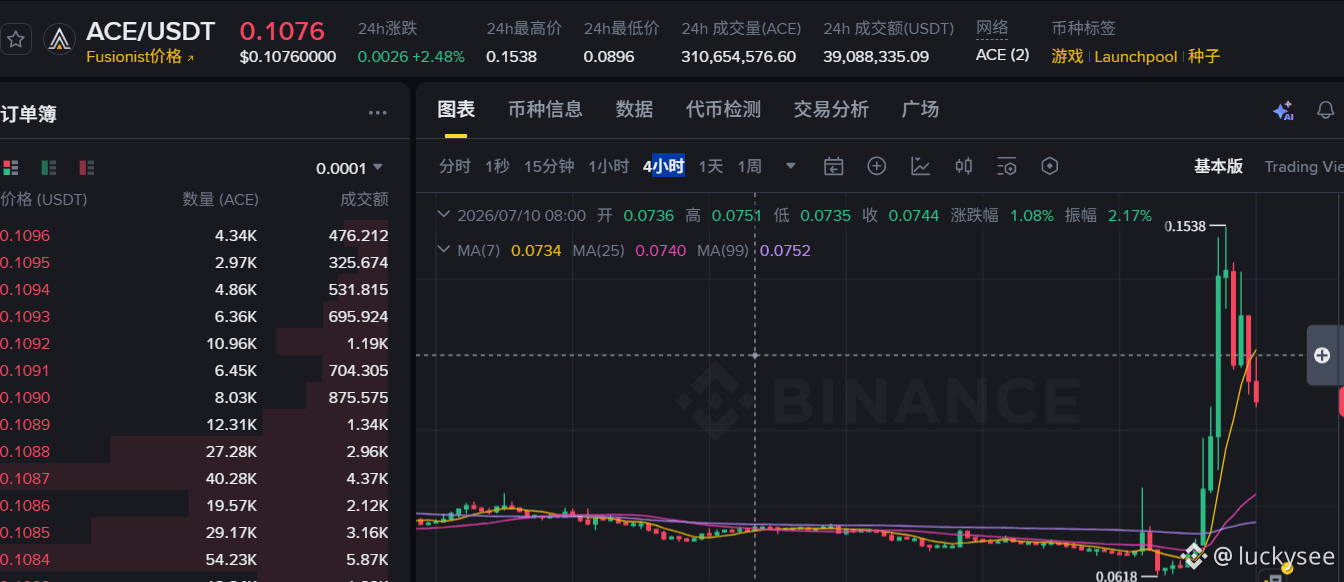Image resolution: width=1344 pixels, height=582 pixels.
Task: Switch to Trading View chart mode
Action: click(x=1304, y=166)
